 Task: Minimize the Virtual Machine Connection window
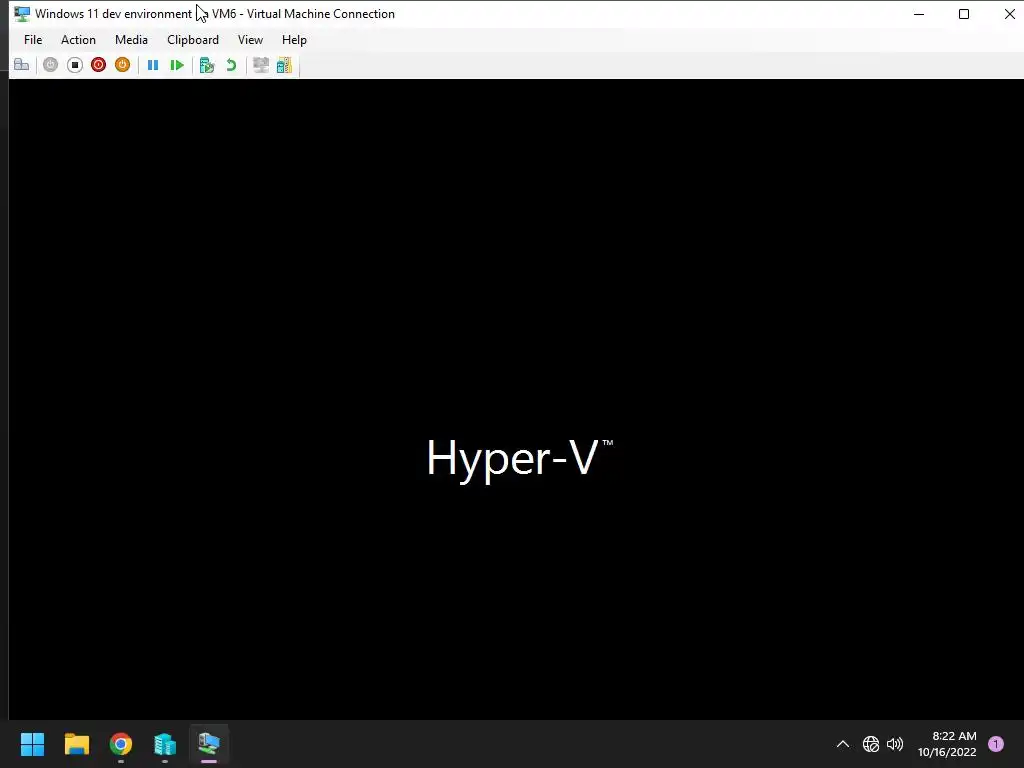(x=919, y=14)
